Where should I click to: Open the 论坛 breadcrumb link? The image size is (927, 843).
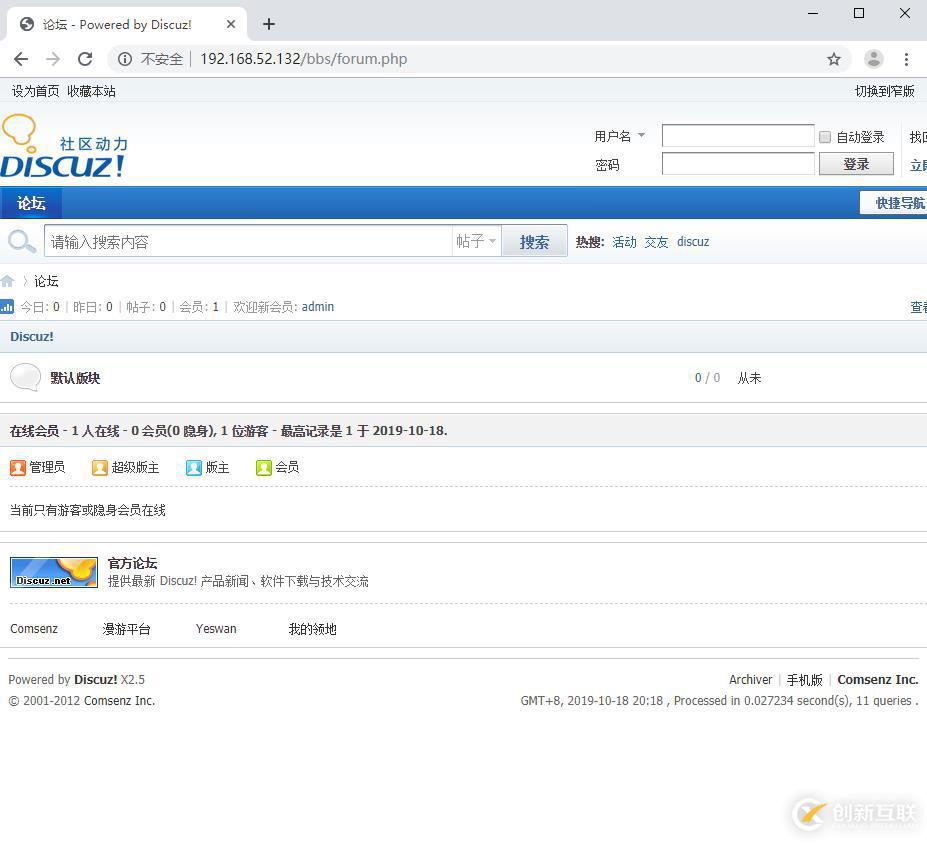tap(46, 281)
